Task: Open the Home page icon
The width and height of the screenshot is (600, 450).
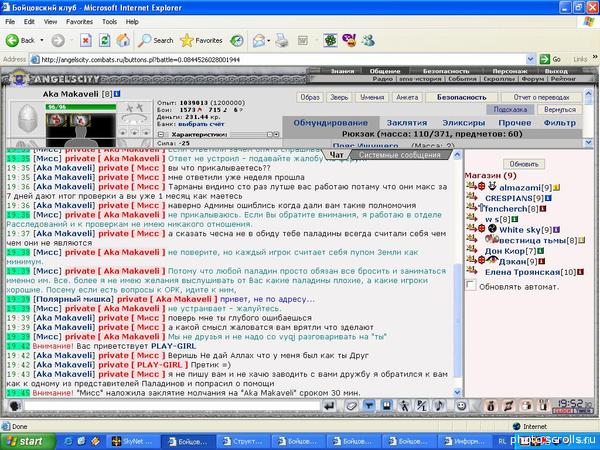Action: (123, 40)
